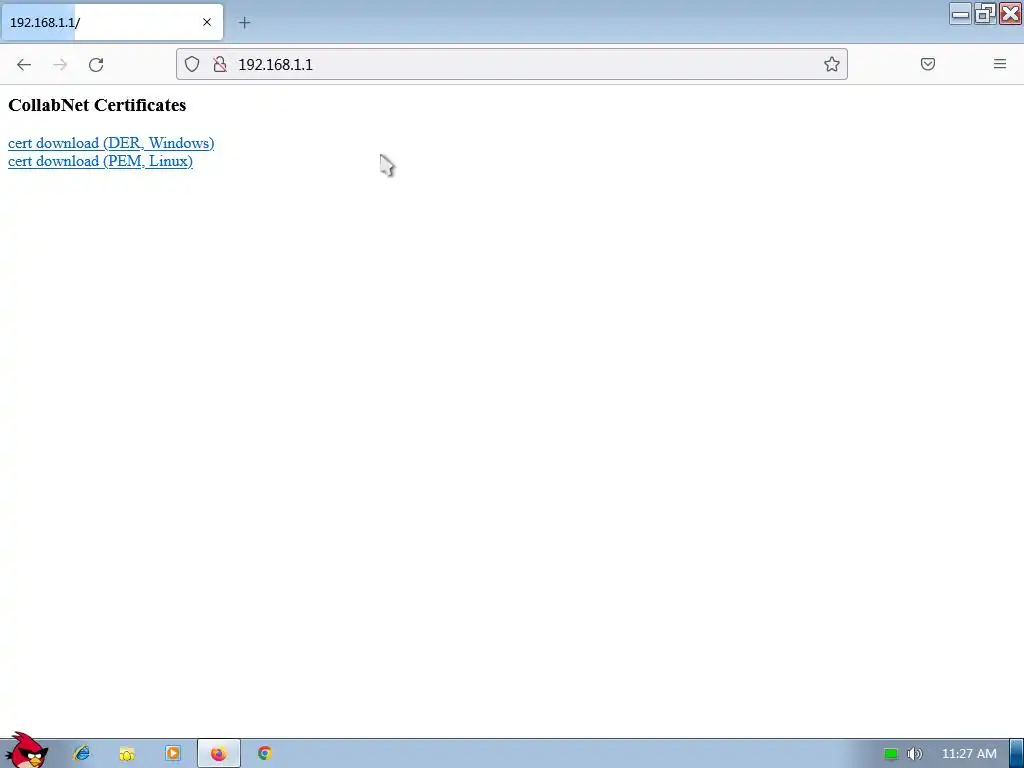Screen dimensions: 1024x768
Task: Download the DER Windows certificate
Action: click(x=111, y=143)
